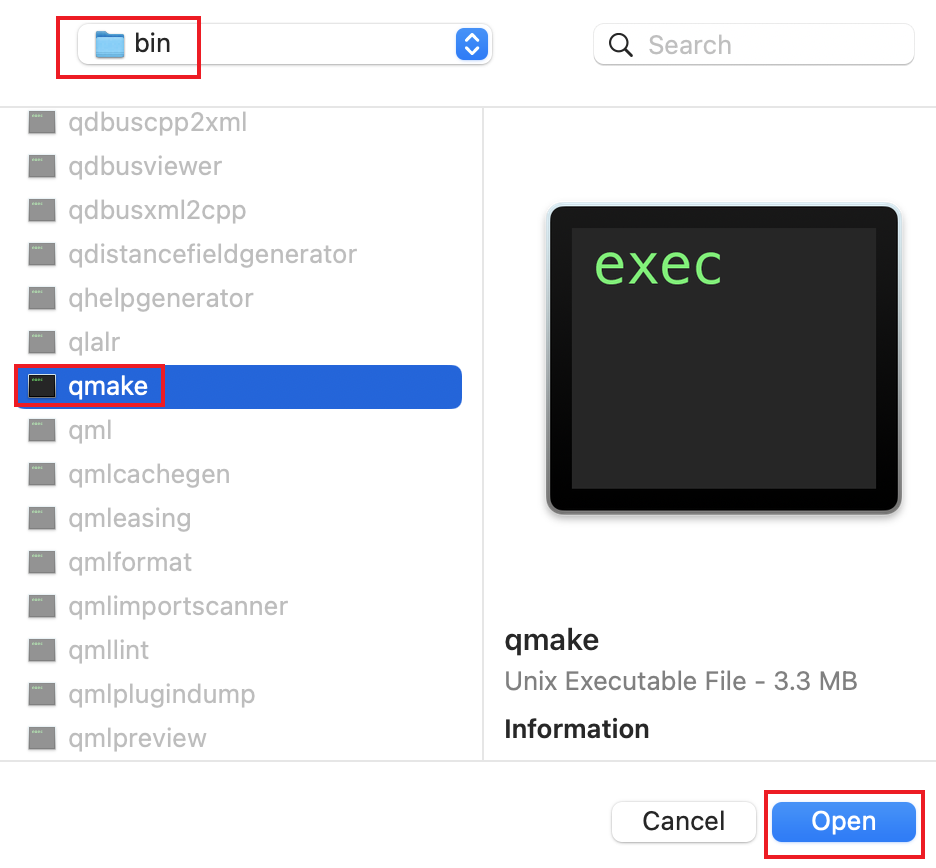Click the large exec preview thumbnail
Screen dimensions: 936x868
pyautogui.click(x=724, y=358)
